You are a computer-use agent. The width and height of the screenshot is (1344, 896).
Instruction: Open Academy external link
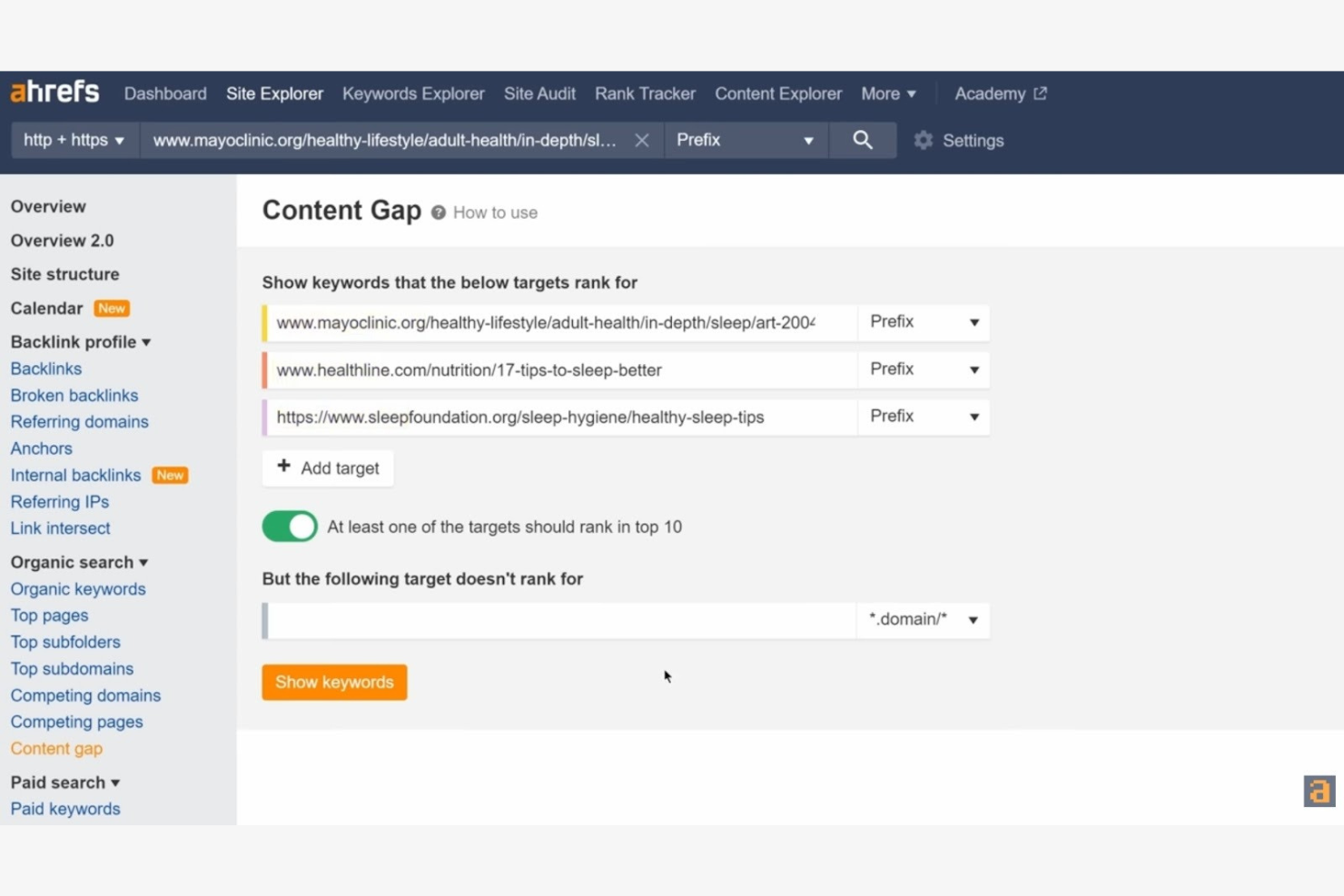pos(1000,94)
